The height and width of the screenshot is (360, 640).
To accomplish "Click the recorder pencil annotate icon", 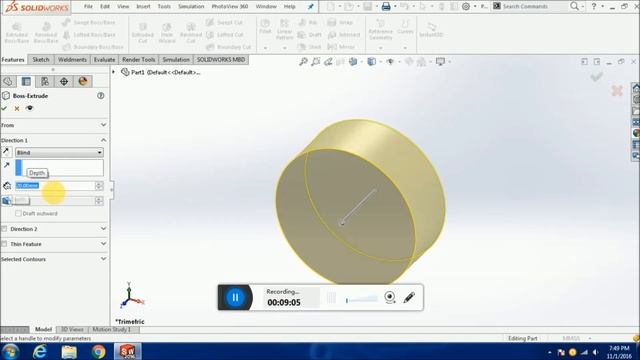I will (x=409, y=298).
